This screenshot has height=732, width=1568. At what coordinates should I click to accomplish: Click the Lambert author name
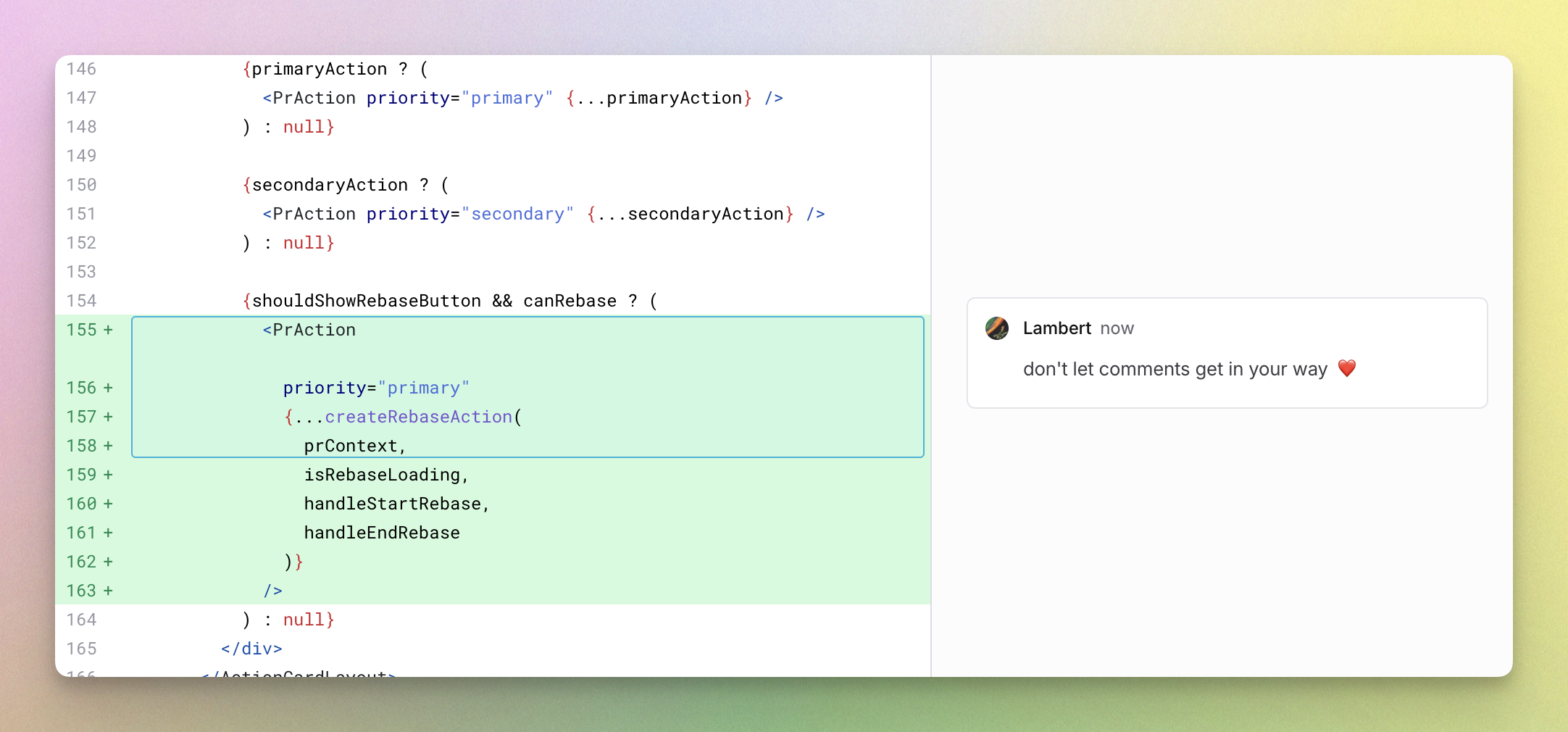click(x=1057, y=328)
